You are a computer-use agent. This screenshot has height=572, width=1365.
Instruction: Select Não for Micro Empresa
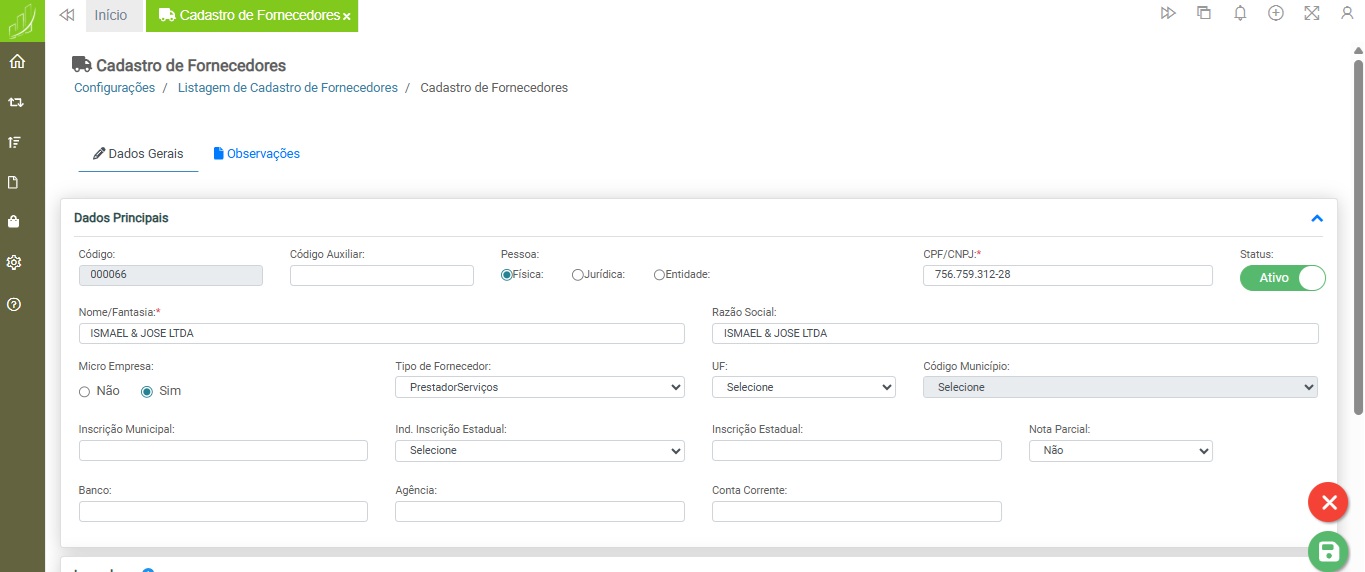pyautogui.click(x=85, y=392)
